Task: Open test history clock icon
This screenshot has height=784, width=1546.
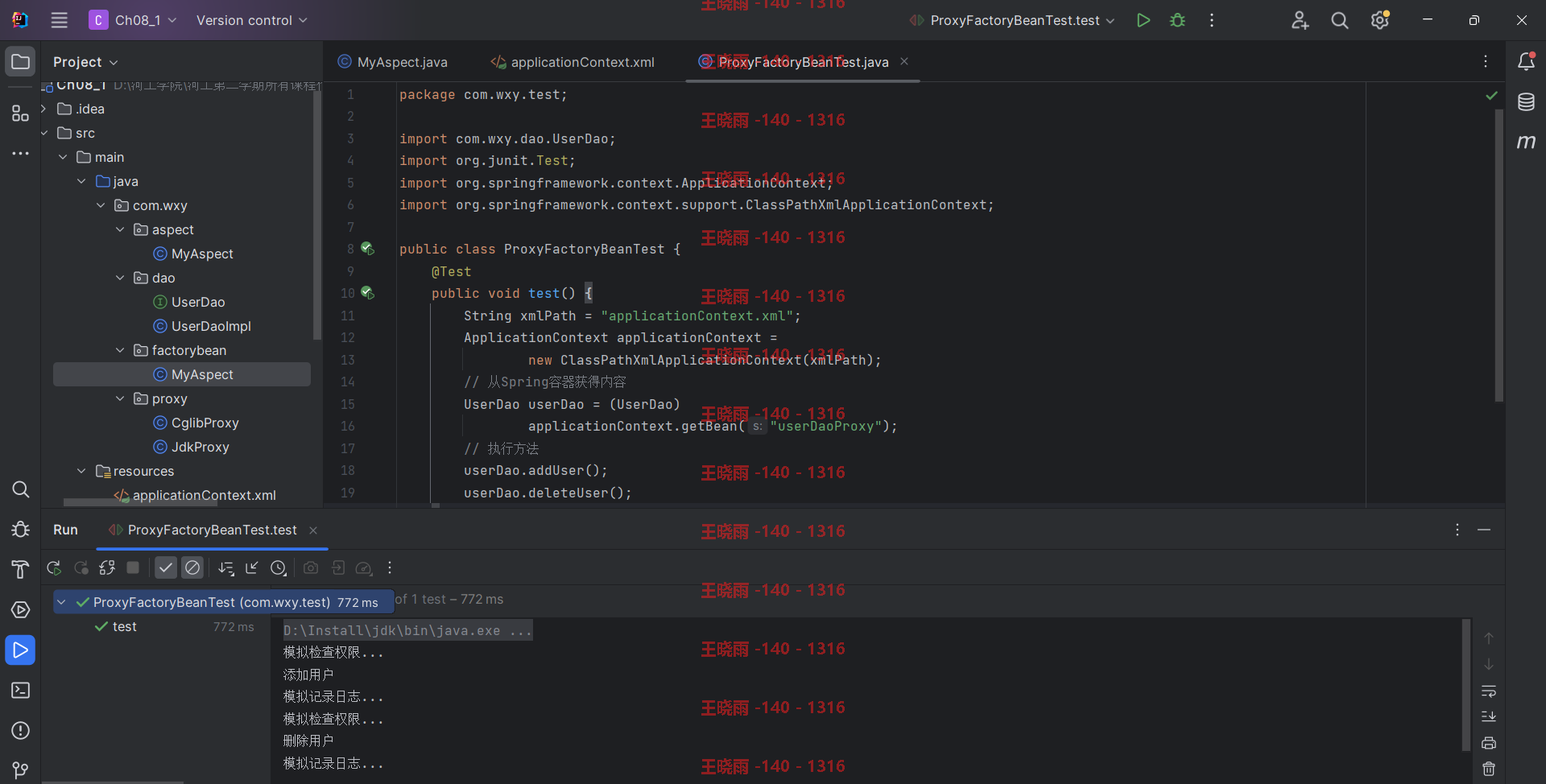Action: 279,568
